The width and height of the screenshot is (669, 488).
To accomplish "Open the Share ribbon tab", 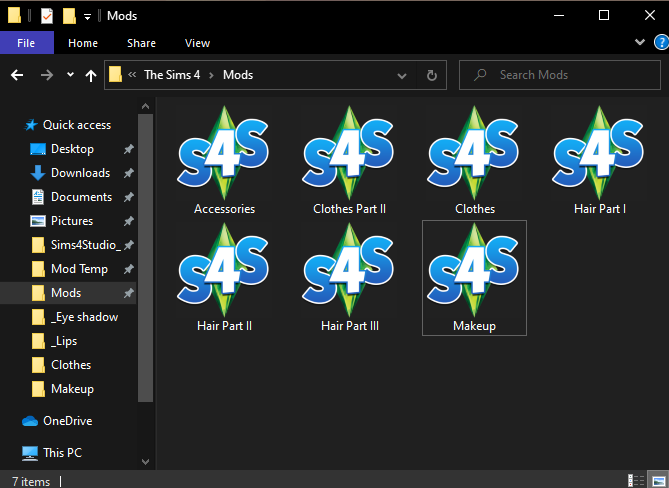I will click(141, 43).
